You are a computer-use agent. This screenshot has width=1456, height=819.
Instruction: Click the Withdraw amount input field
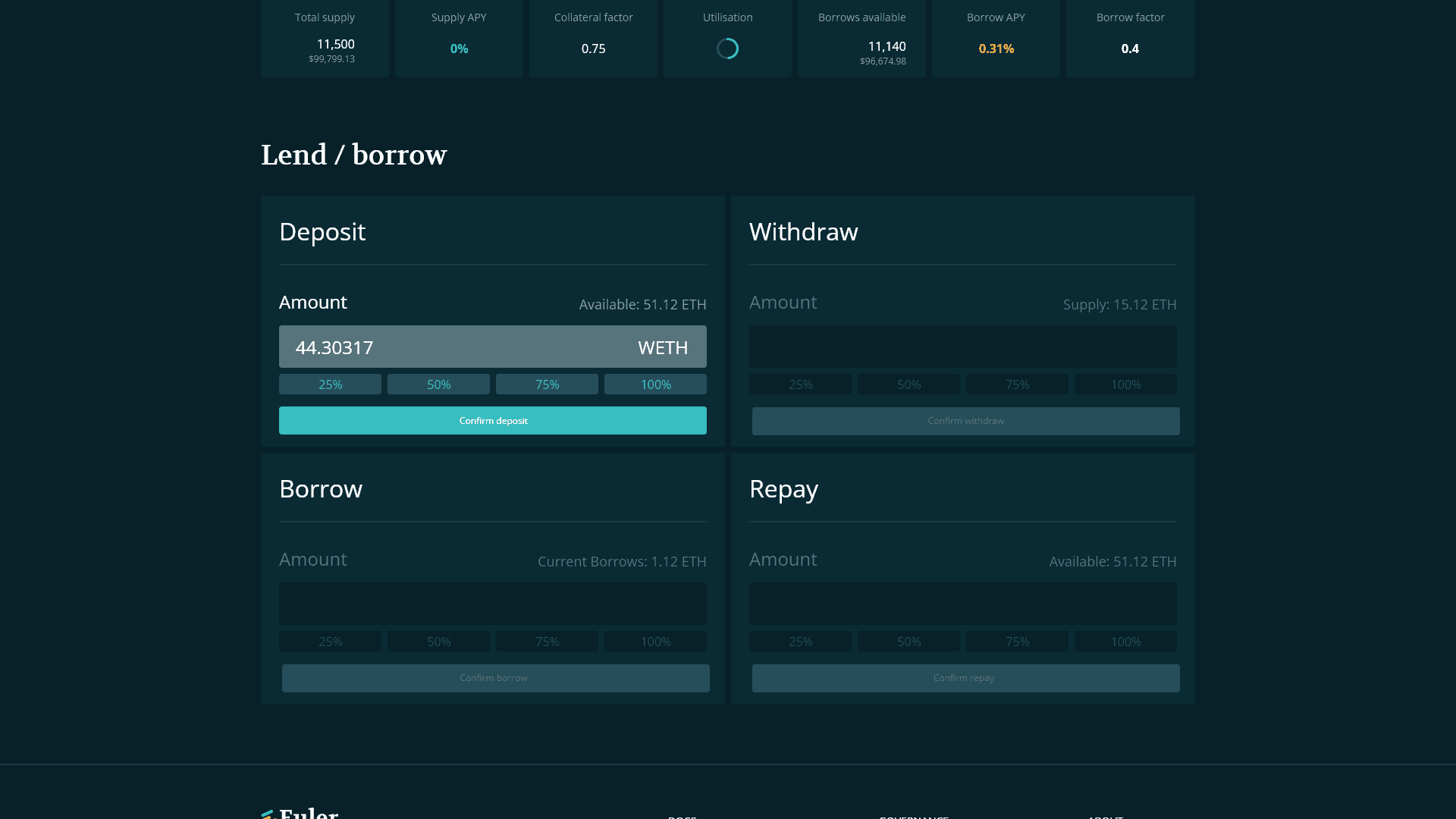962,347
